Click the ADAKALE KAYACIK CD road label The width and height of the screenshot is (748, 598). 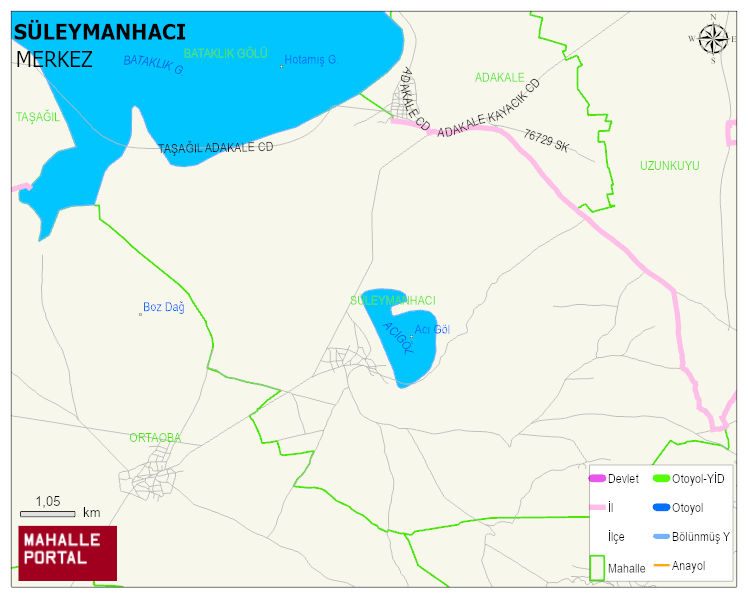[x=488, y=109]
